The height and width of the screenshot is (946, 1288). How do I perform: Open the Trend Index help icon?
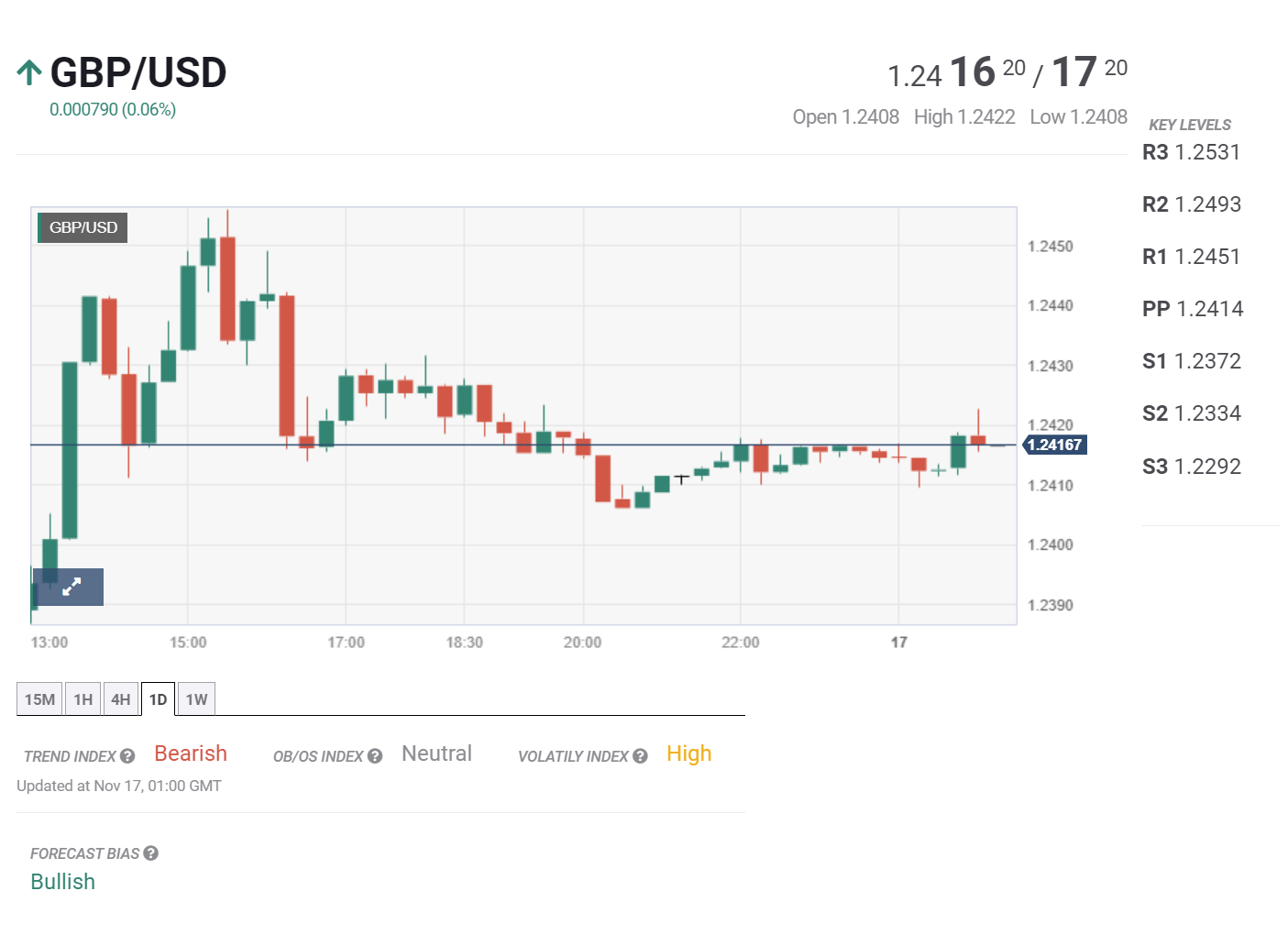[127, 756]
